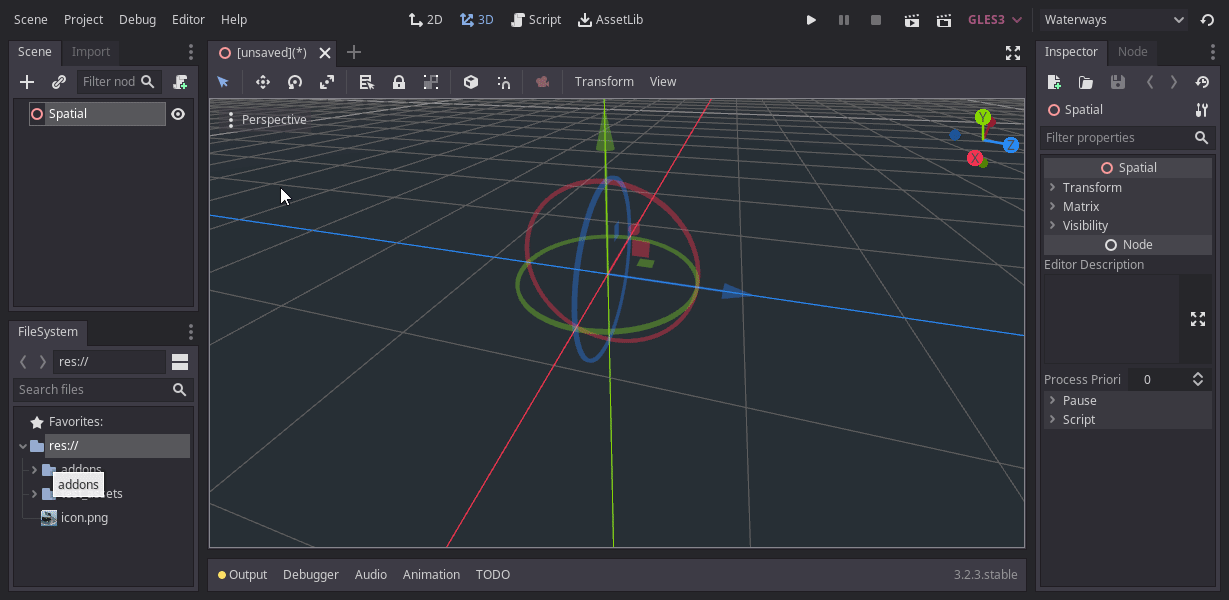Open the GLES3 renderer dropdown
Screen dimensions: 1229x600
996,20
